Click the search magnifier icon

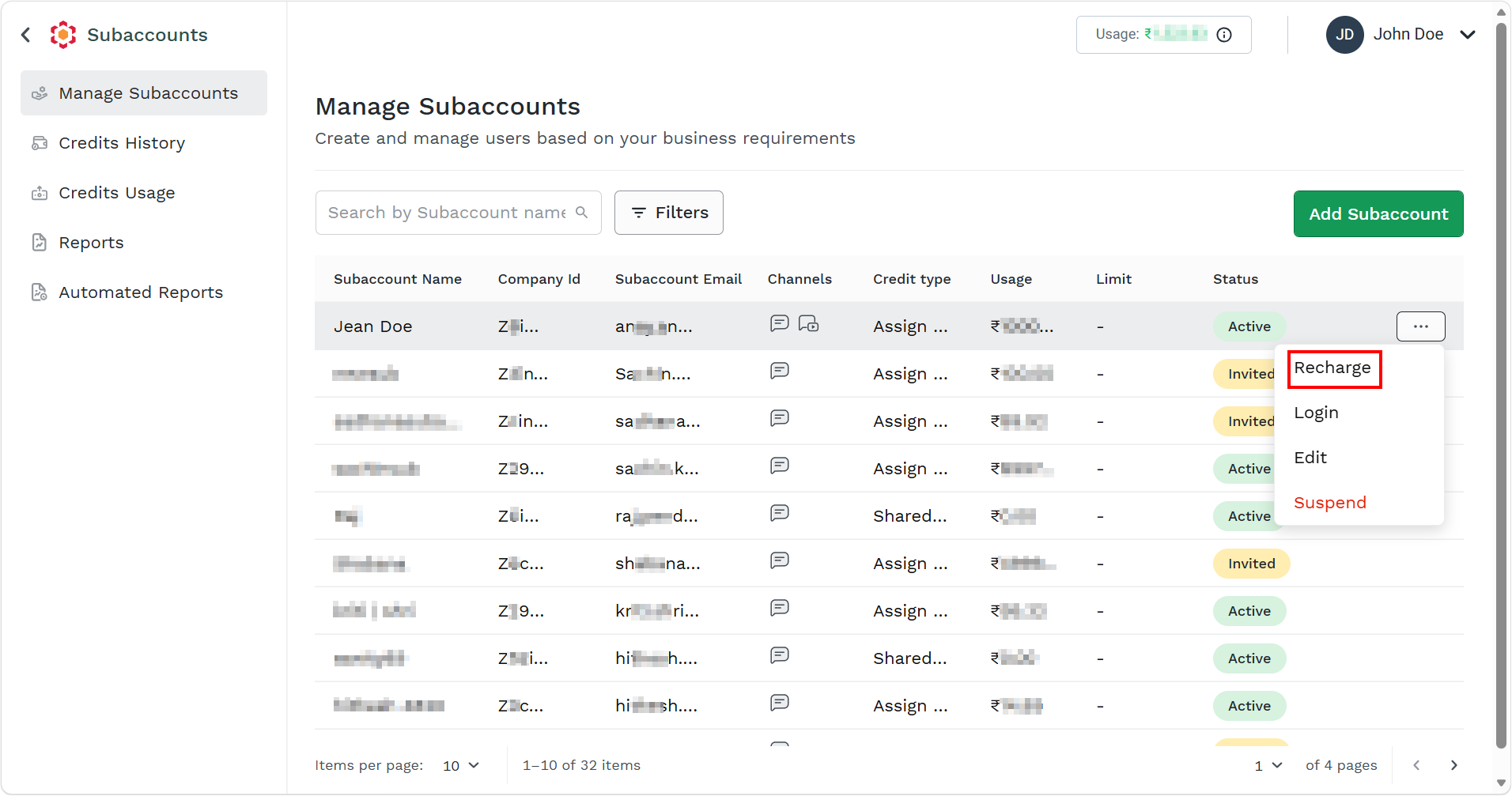tap(582, 213)
